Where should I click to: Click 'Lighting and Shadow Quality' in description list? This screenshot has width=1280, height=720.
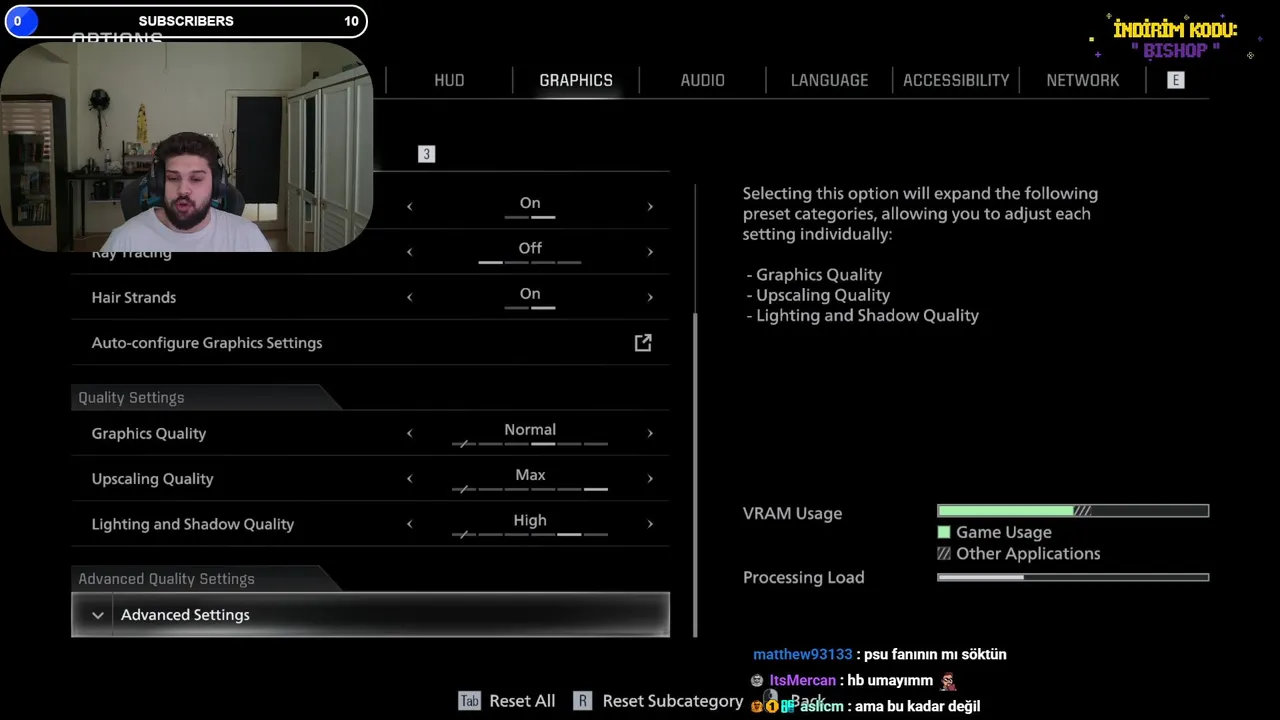867,315
